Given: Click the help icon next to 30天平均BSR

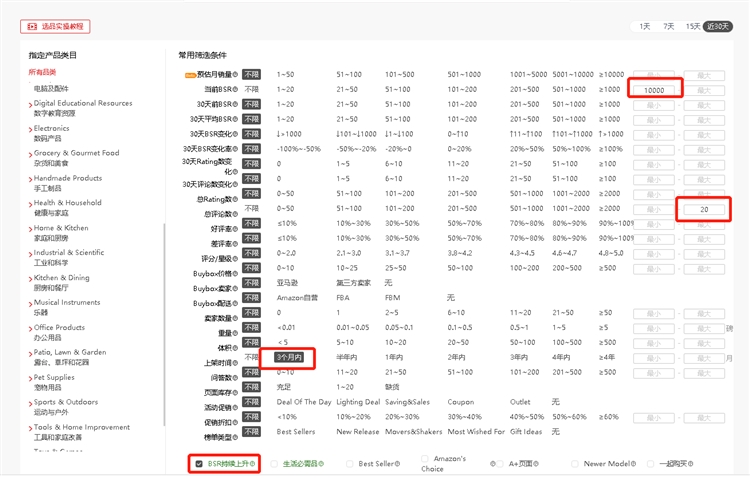Looking at the screenshot, I should click(235, 119).
